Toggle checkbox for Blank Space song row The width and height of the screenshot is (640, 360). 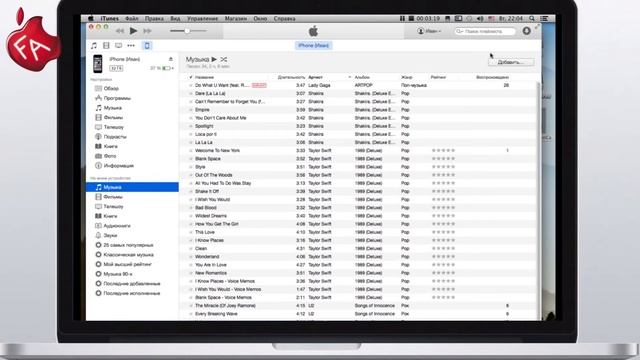click(191, 159)
